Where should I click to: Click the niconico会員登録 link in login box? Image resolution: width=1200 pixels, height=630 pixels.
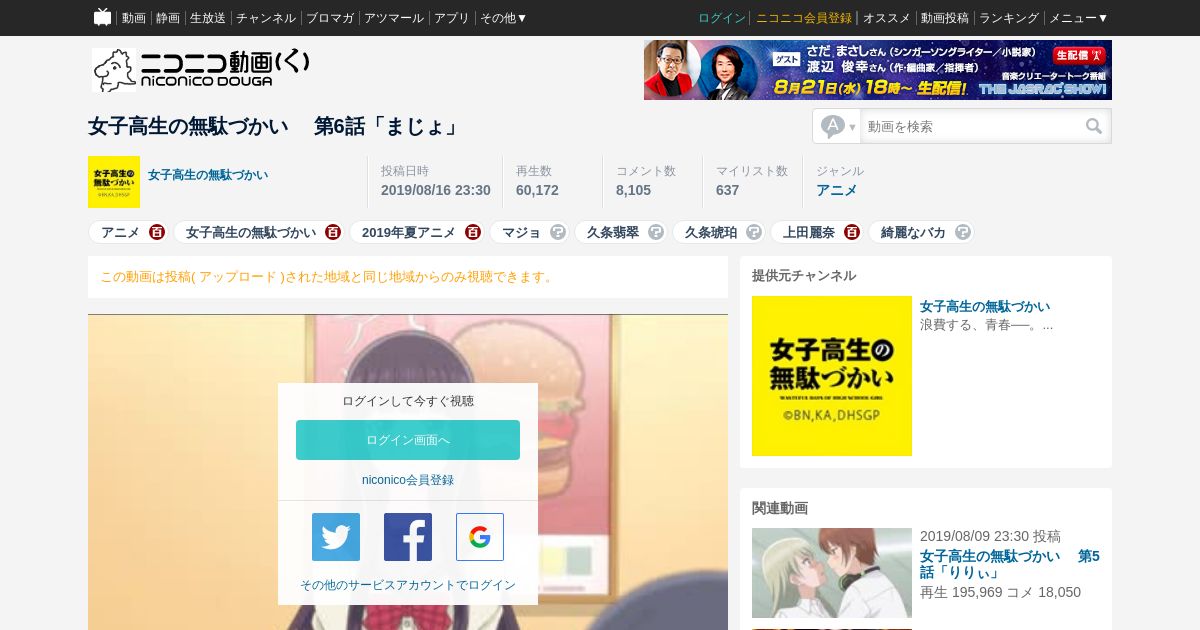tap(408, 480)
